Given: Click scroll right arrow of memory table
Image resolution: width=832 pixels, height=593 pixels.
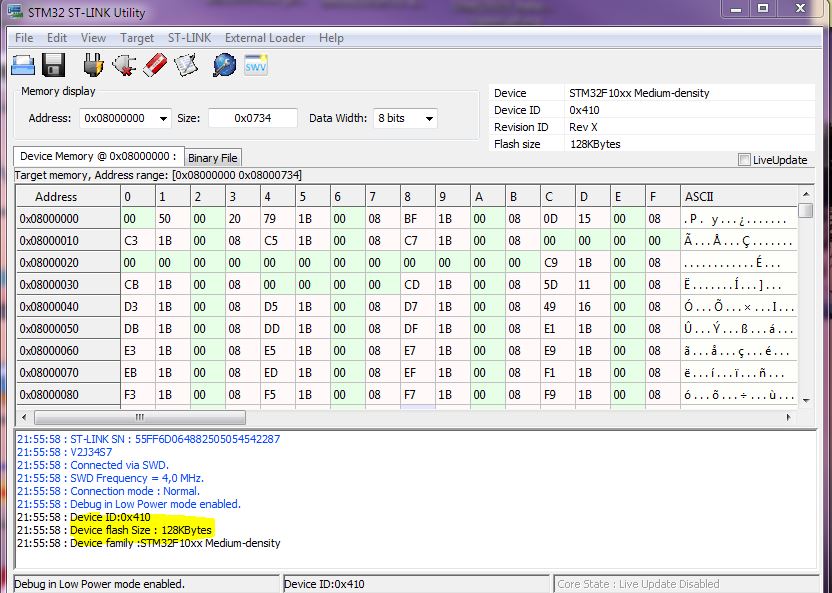Looking at the screenshot, I should (788, 417).
